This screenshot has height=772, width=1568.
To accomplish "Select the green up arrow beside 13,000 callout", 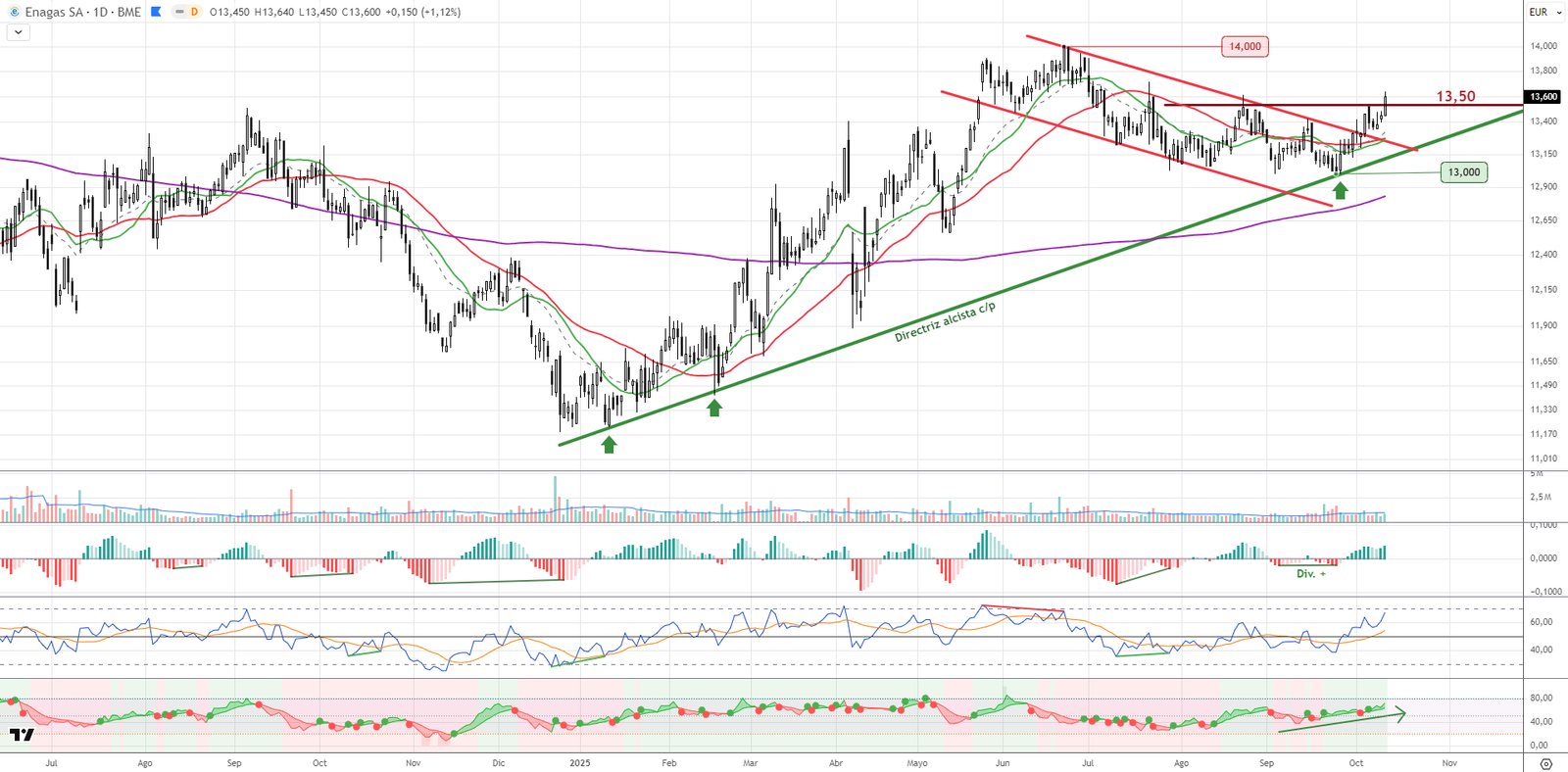I will click(1340, 190).
